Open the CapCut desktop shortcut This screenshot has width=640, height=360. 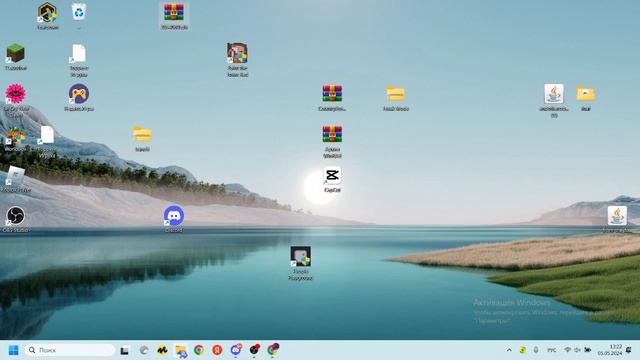(x=332, y=176)
